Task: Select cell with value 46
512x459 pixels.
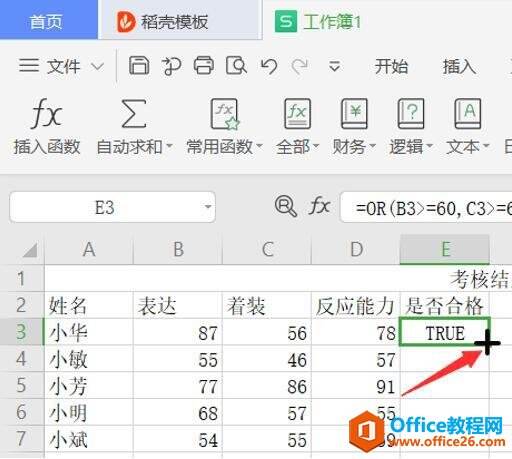Action: click(x=267, y=358)
